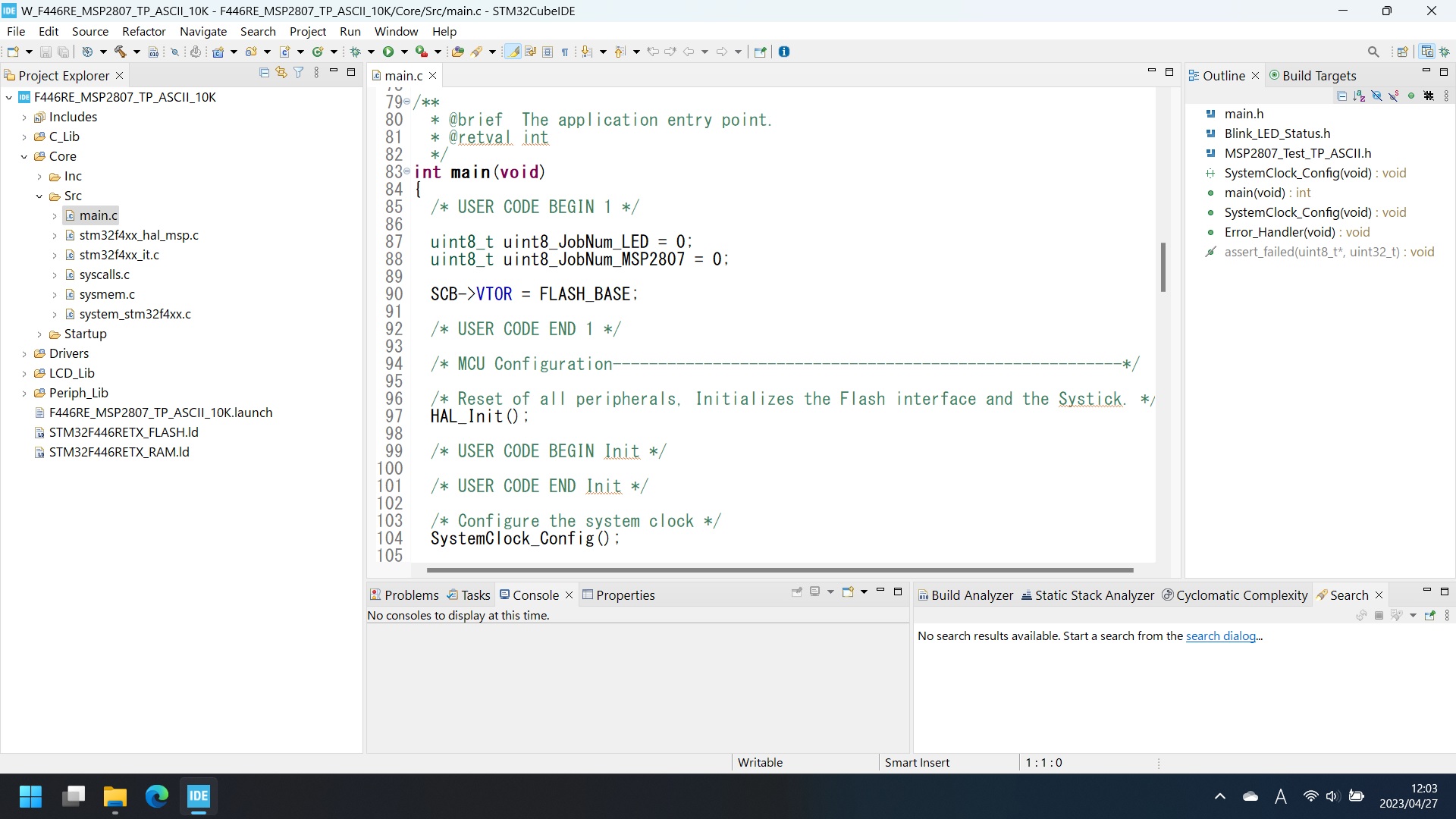Image resolution: width=1456 pixels, height=819 pixels.
Task: Select main.c in Project Explorer
Action: [98, 216]
